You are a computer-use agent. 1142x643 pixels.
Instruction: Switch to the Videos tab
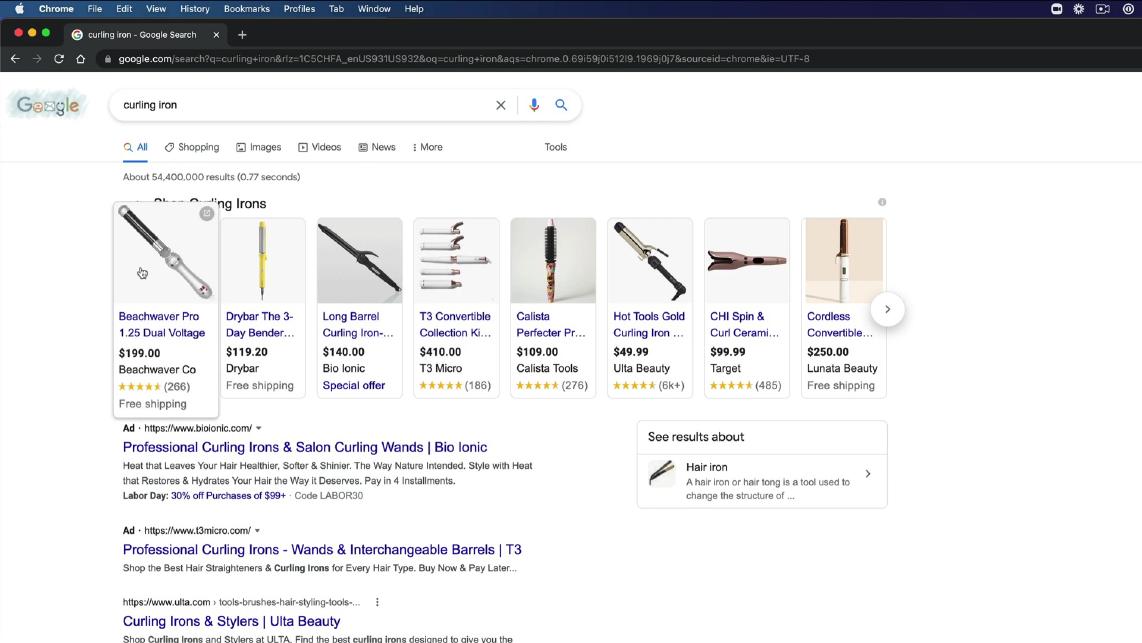pyautogui.click(x=319, y=147)
